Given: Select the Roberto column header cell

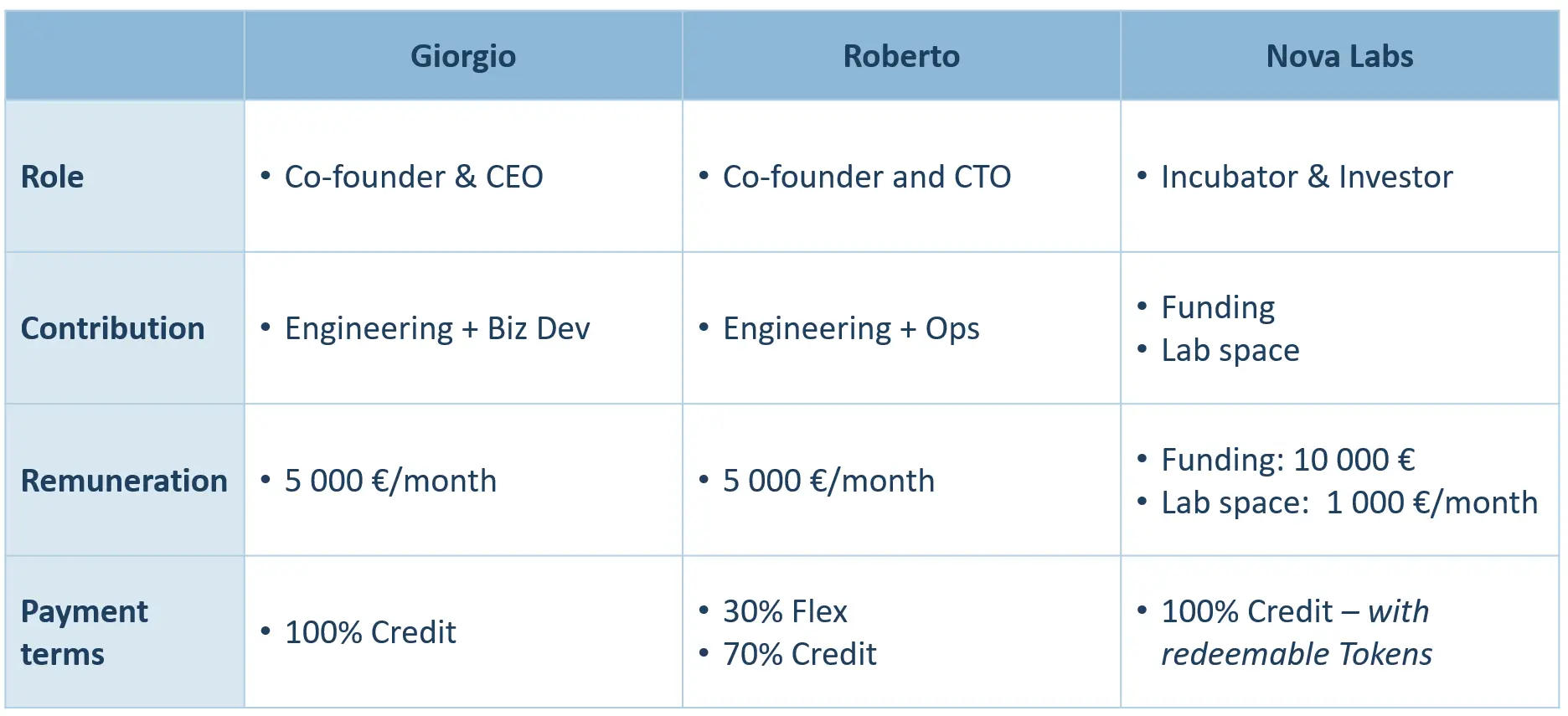Looking at the screenshot, I should [901, 56].
